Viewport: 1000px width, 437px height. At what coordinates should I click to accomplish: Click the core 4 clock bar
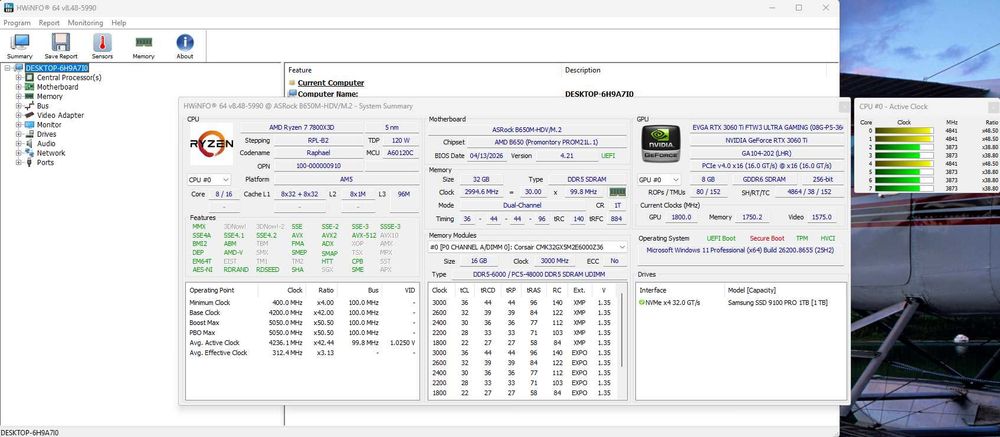(904, 164)
